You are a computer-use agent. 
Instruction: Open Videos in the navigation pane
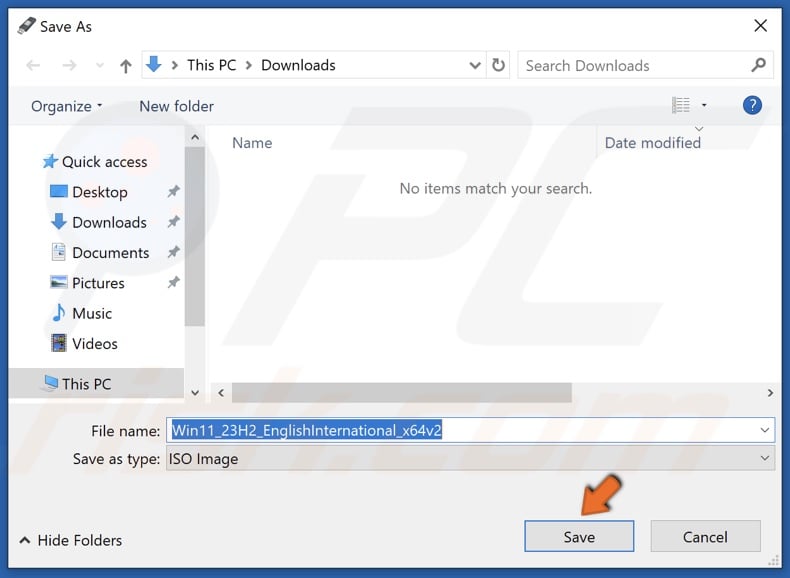pos(95,343)
